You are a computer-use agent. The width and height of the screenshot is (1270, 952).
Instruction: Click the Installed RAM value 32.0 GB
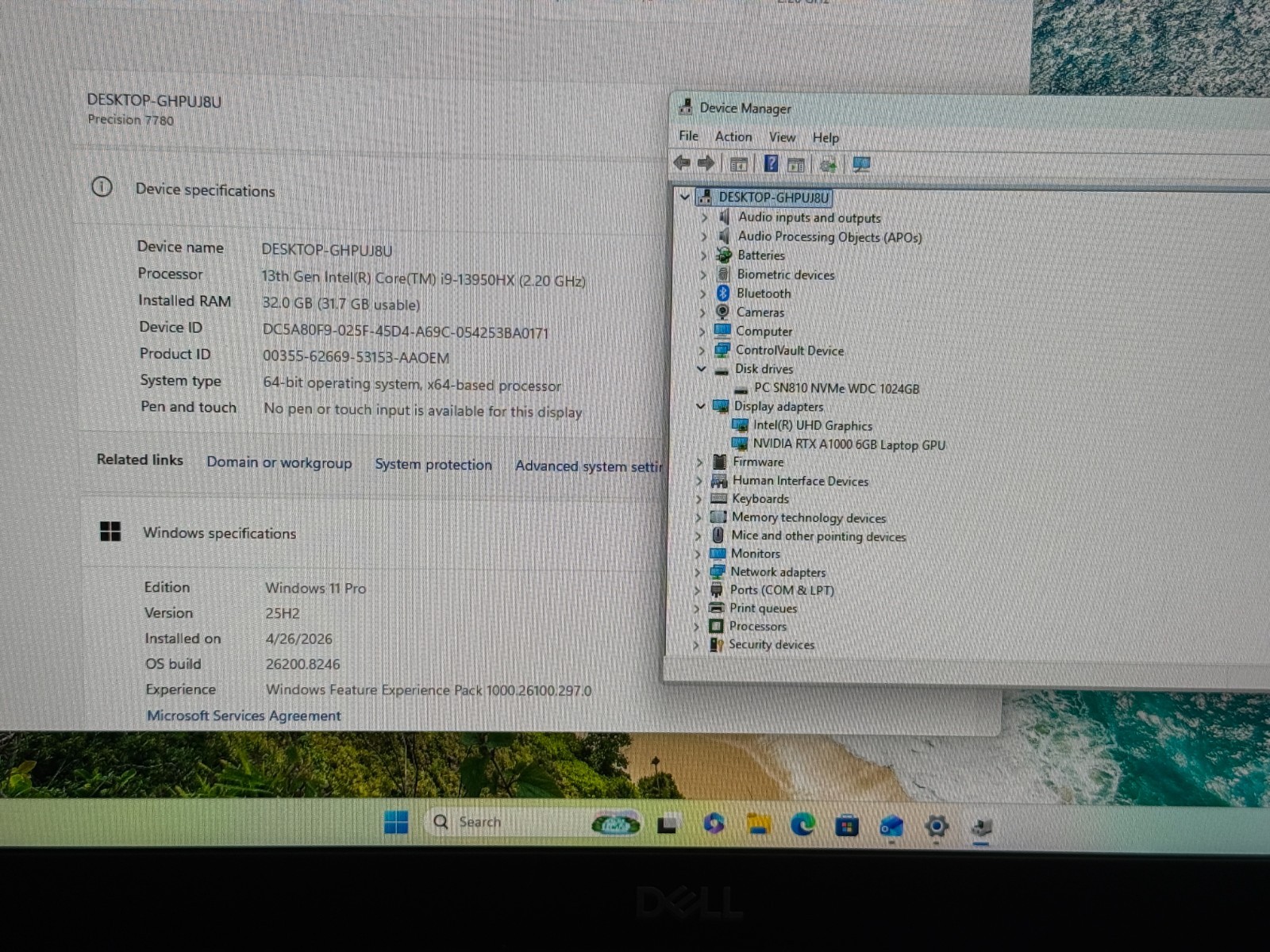pos(341,304)
